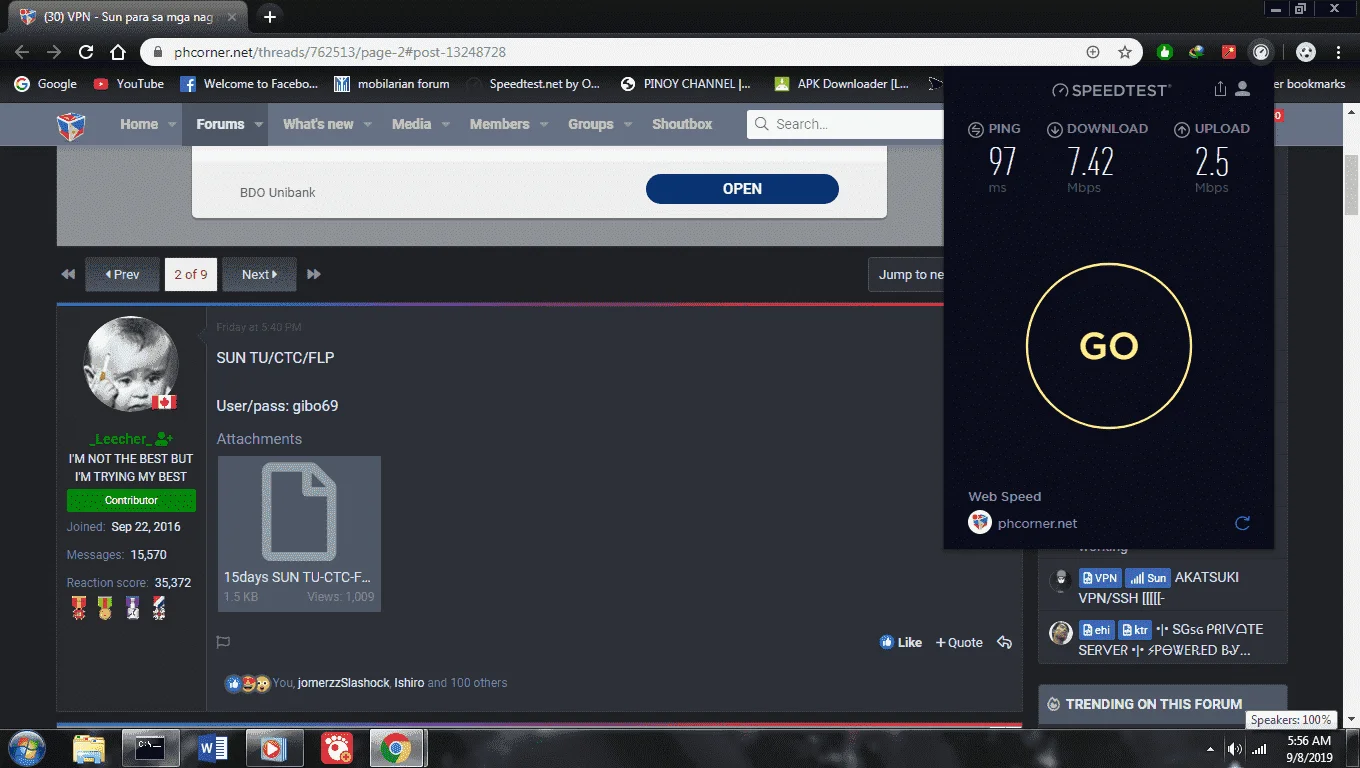
Task: Focus the forum Search field
Action: coord(845,124)
